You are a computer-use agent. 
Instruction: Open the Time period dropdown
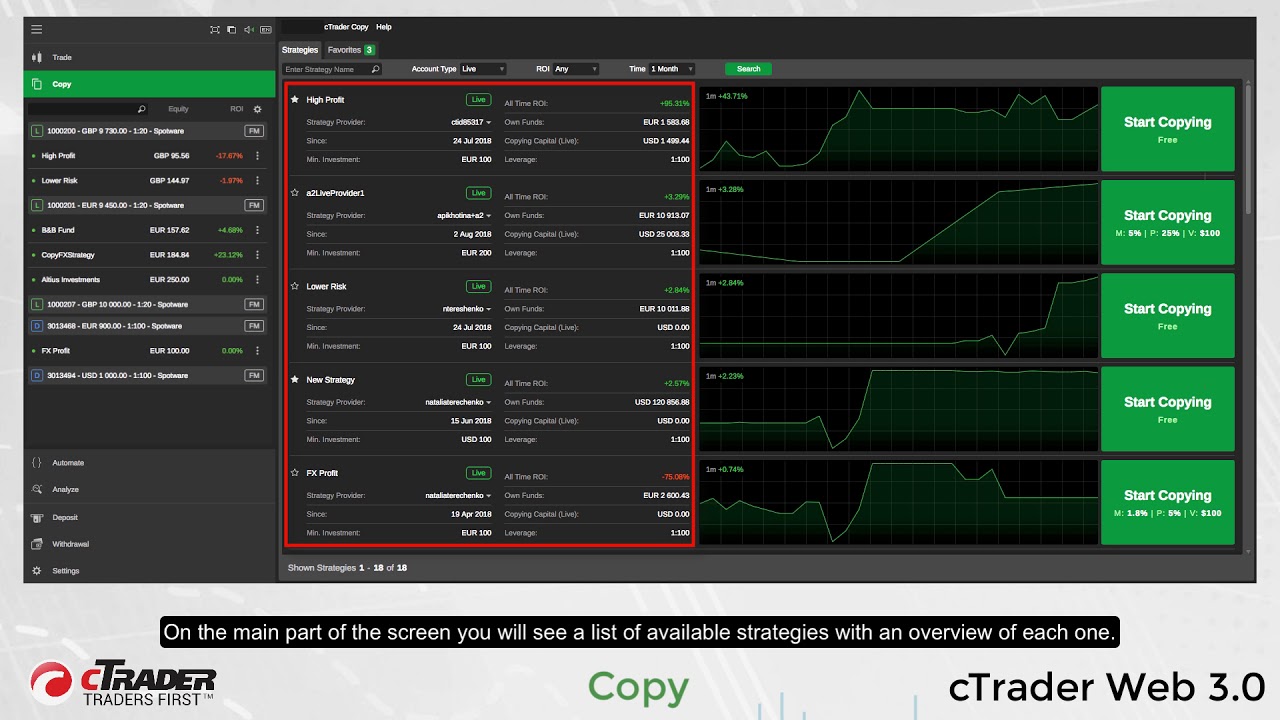pyautogui.click(x=671, y=69)
